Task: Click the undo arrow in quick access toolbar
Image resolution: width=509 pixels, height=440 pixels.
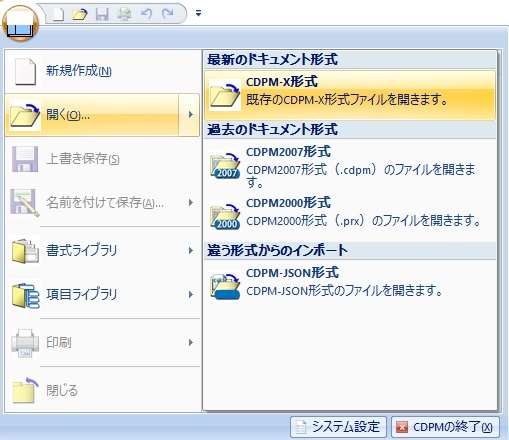Action: click(146, 14)
